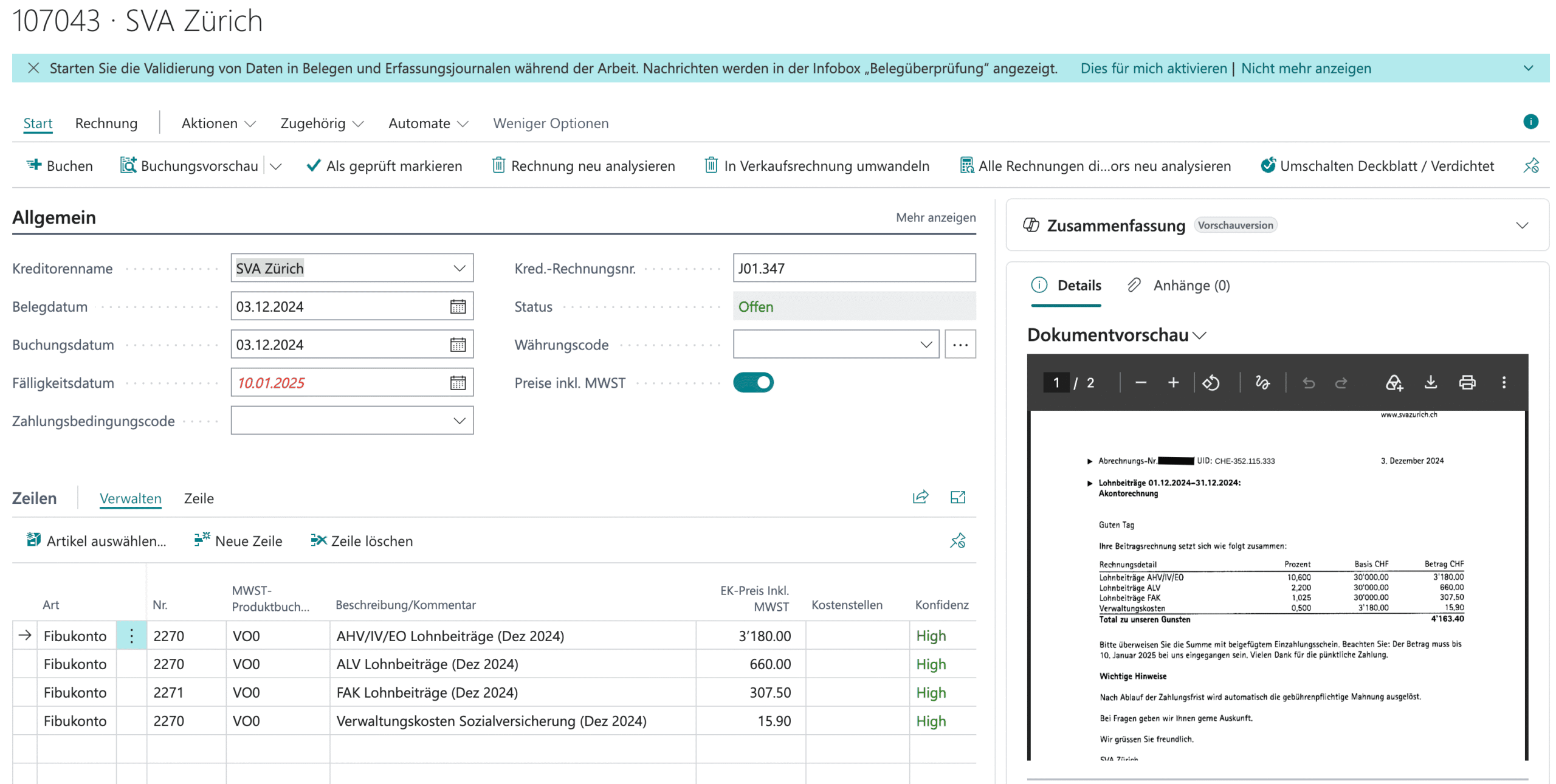Click the undo icon in PDF viewer

click(1308, 382)
